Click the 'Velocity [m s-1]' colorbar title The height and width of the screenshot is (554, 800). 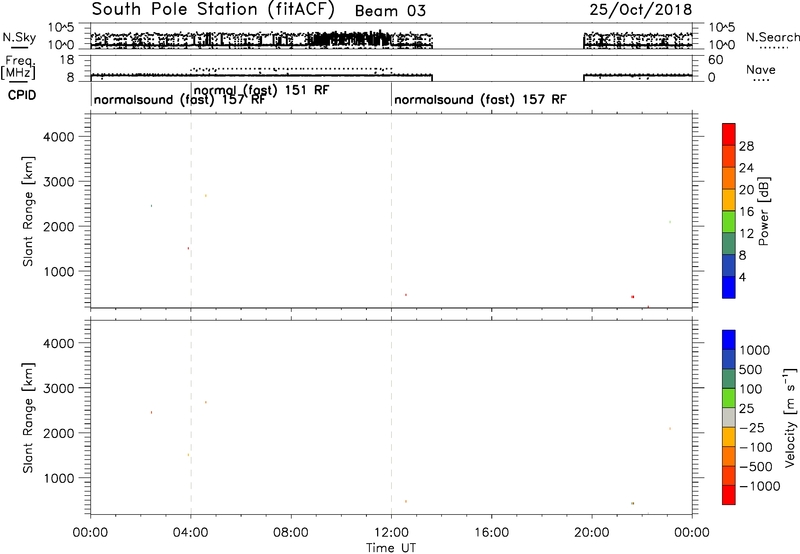(x=790, y=417)
